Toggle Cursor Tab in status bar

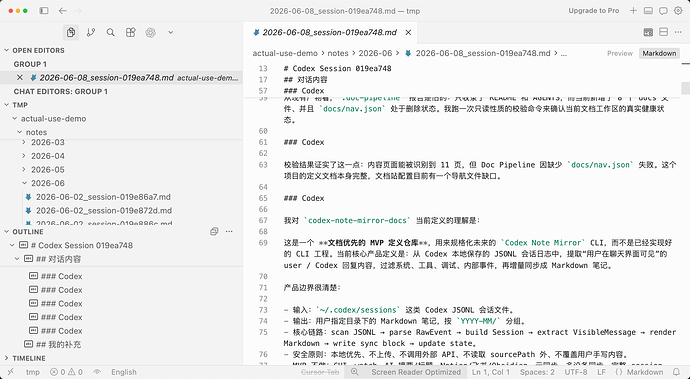(320, 372)
